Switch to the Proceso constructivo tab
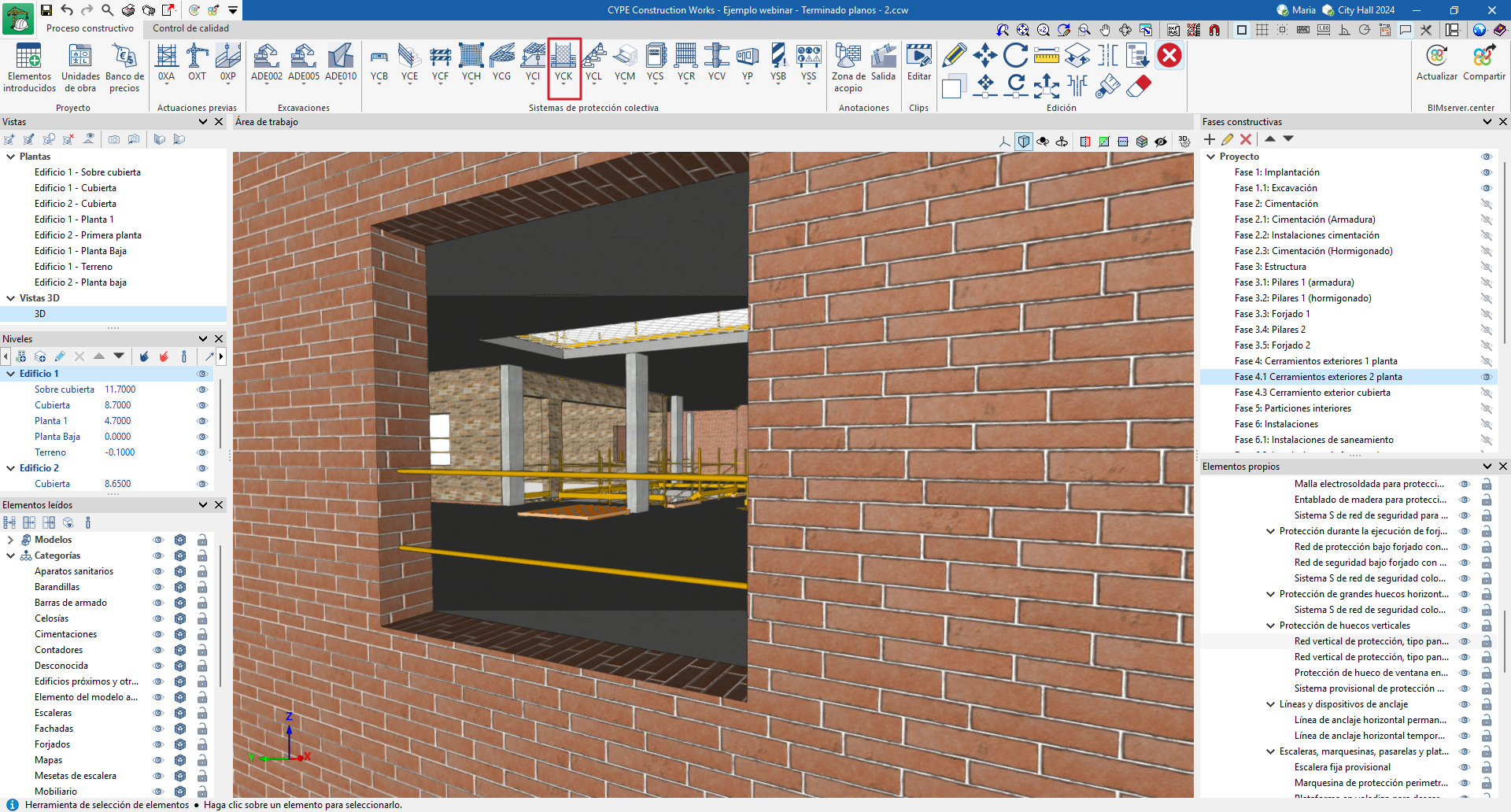Screen dimensions: 1511x812 pos(90,28)
